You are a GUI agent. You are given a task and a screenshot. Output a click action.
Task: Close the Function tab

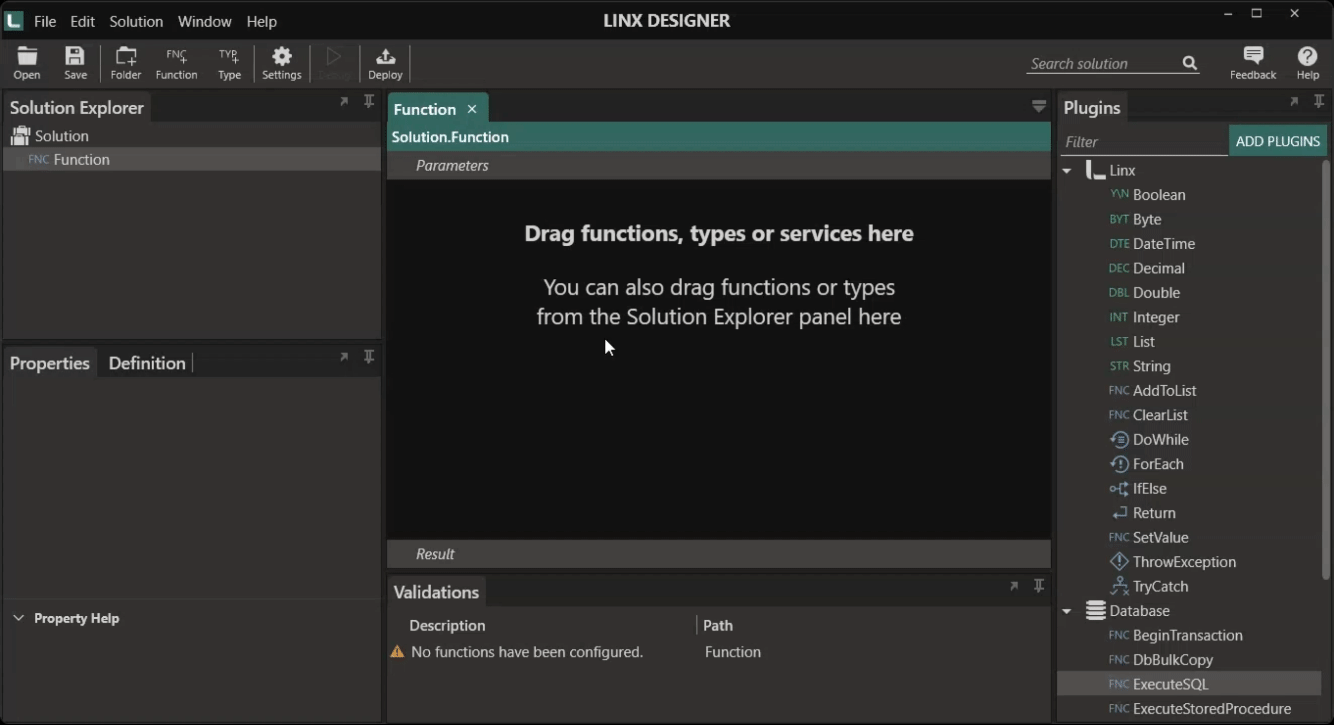pos(472,109)
